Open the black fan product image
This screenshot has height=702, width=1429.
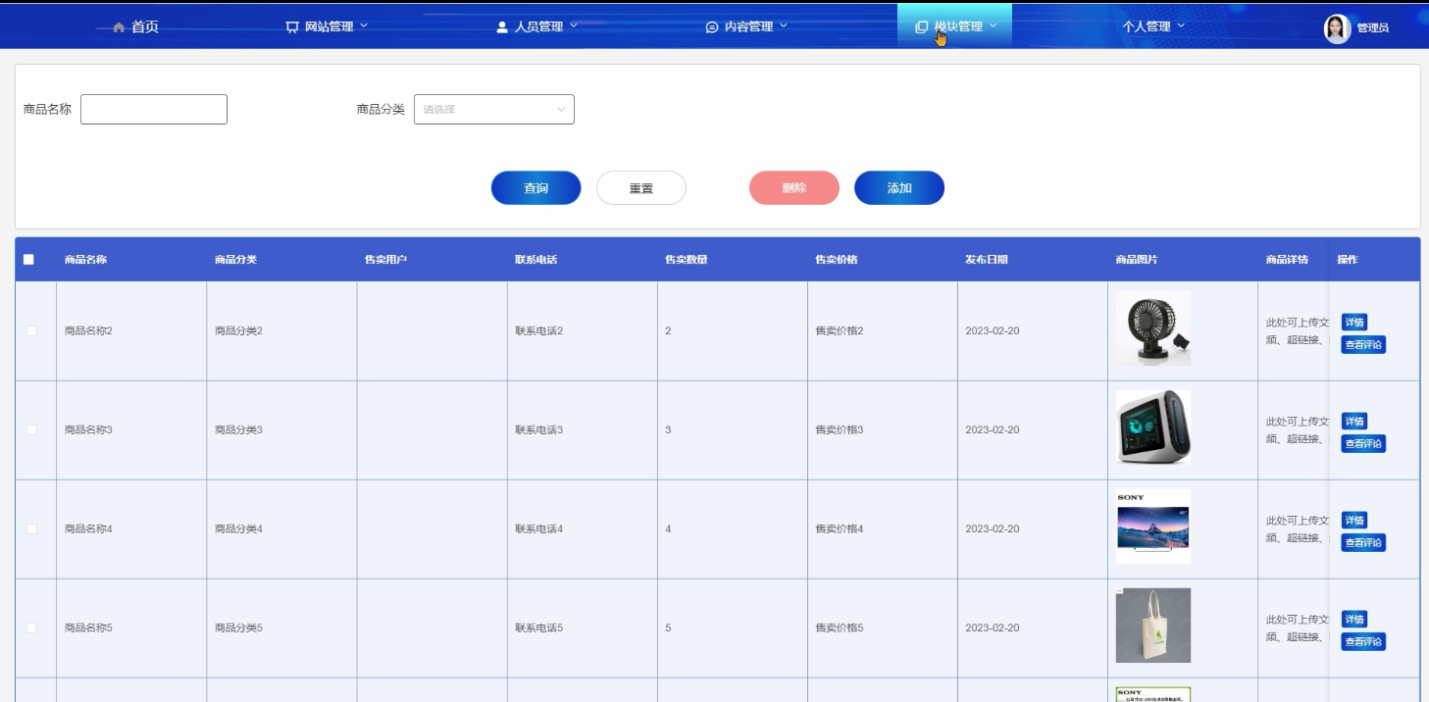coord(1153,328)
